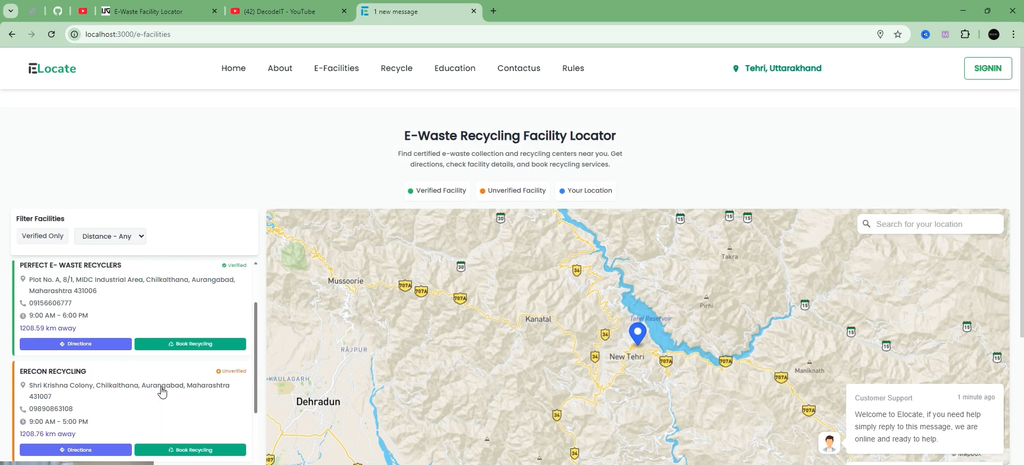Click Book Recycling for Perfect E-Waste Recyclers
This screenshot has width=1024, height=465.
190,344
